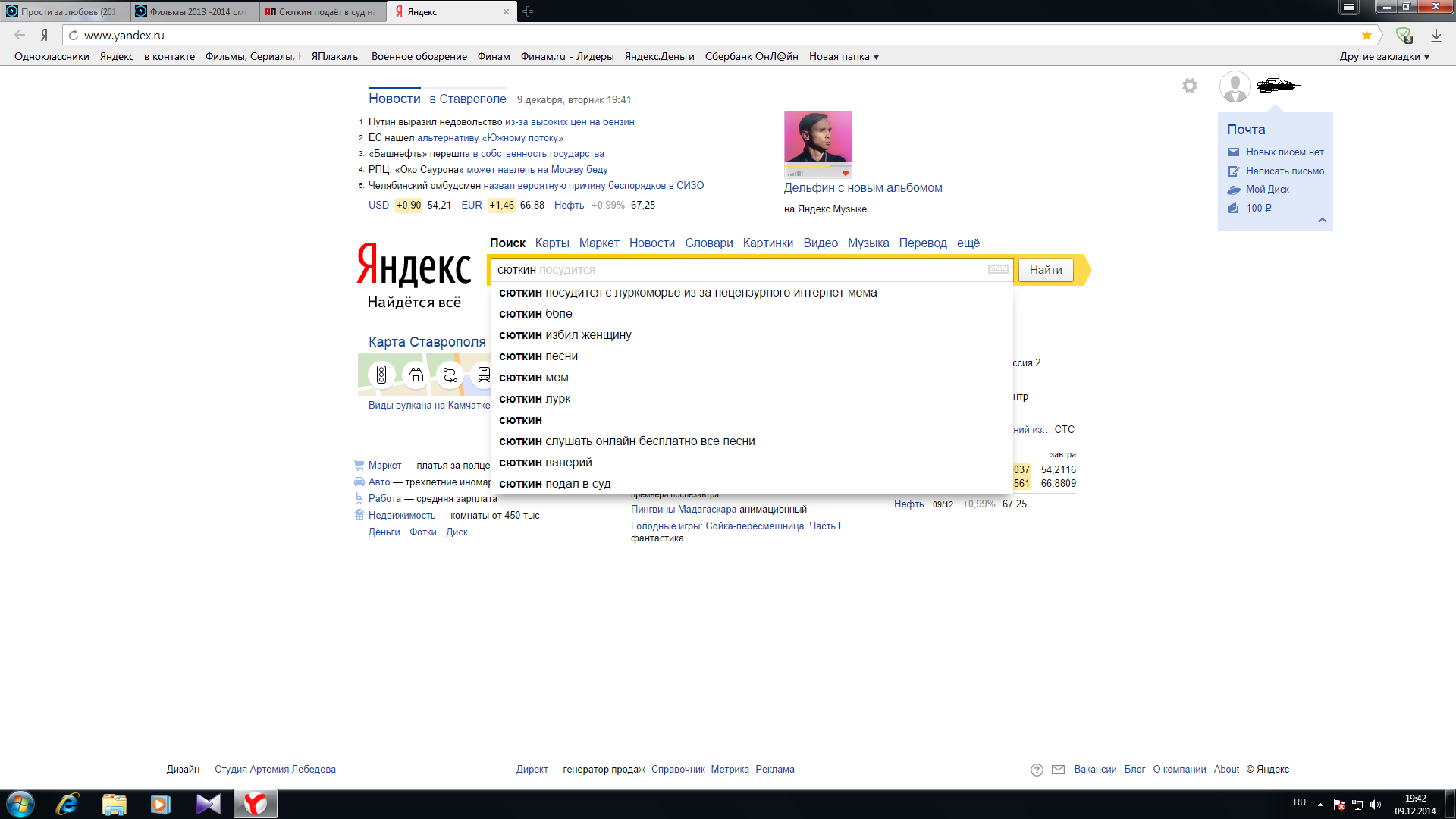The width and height of the screenshot is (1456, 819).
Task: Click the binoculars panorama map icon
Action: [416, 375]
